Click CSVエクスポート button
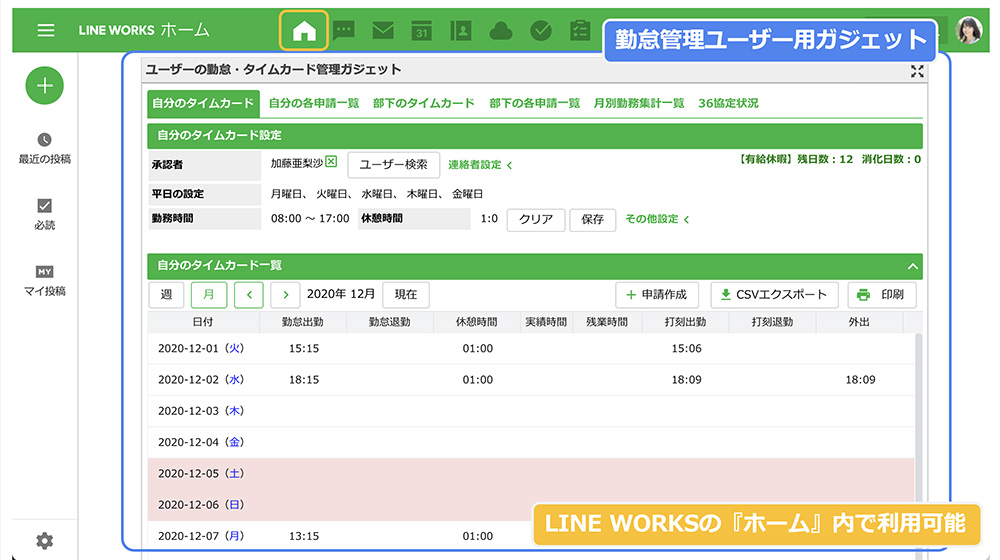This screenshot has height=560, width=1000. (x=774, y=295)
